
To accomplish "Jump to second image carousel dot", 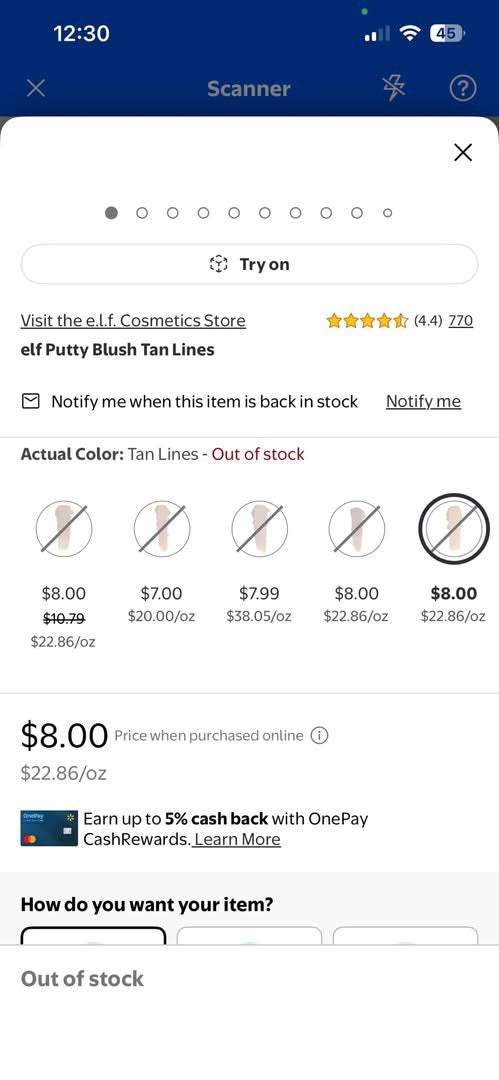I will [142, 214].
